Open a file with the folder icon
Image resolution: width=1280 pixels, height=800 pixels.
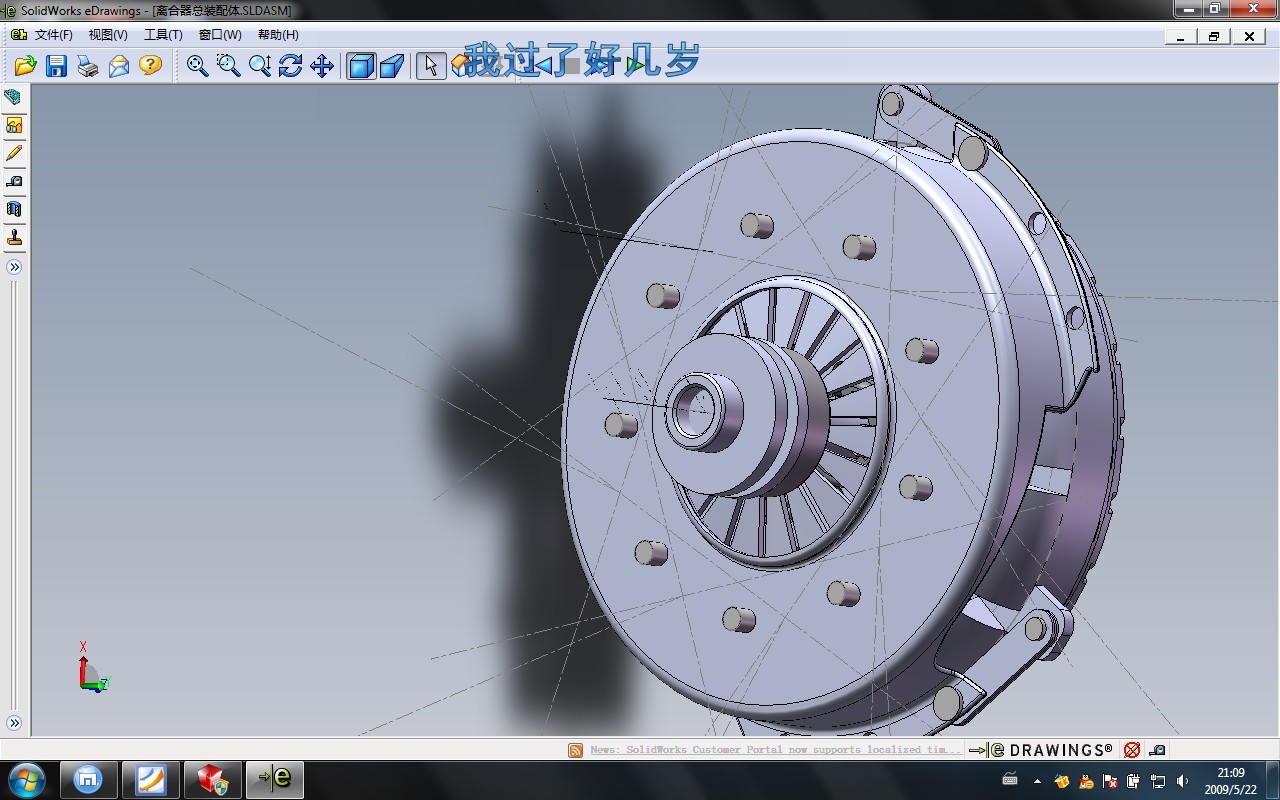[x=25, y=66]
